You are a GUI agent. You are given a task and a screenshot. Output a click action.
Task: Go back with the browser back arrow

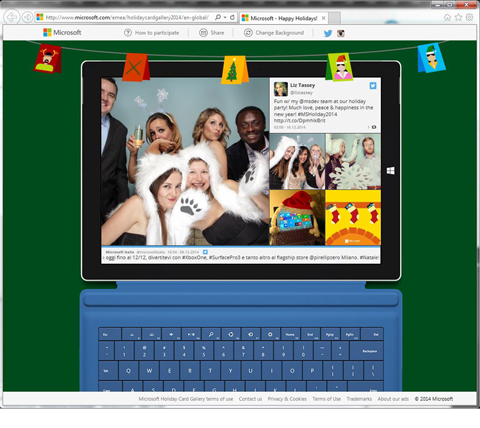pyautogui.click(x=12, y=17)
